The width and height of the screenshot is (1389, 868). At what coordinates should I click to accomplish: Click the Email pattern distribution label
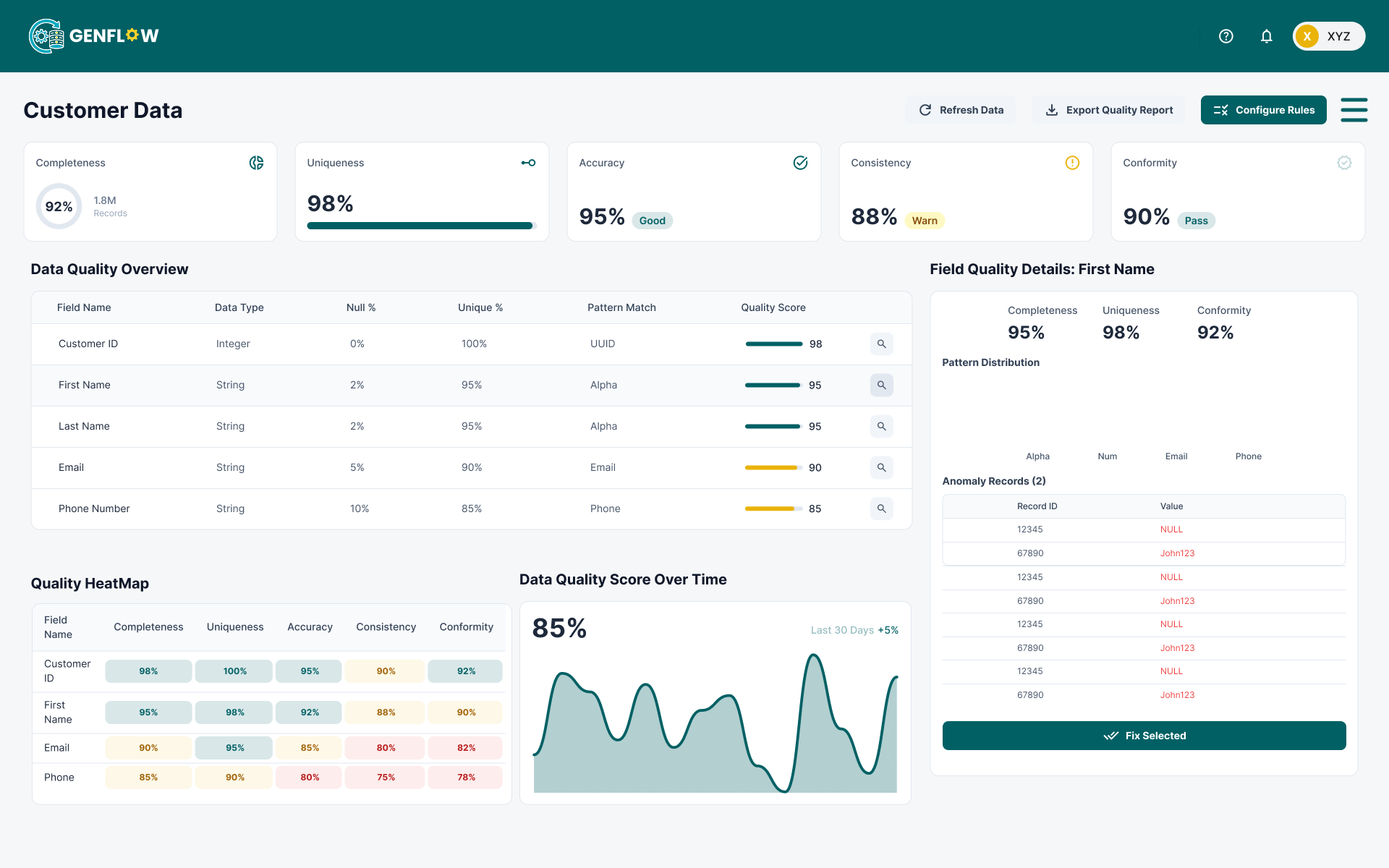(1176, 456)
